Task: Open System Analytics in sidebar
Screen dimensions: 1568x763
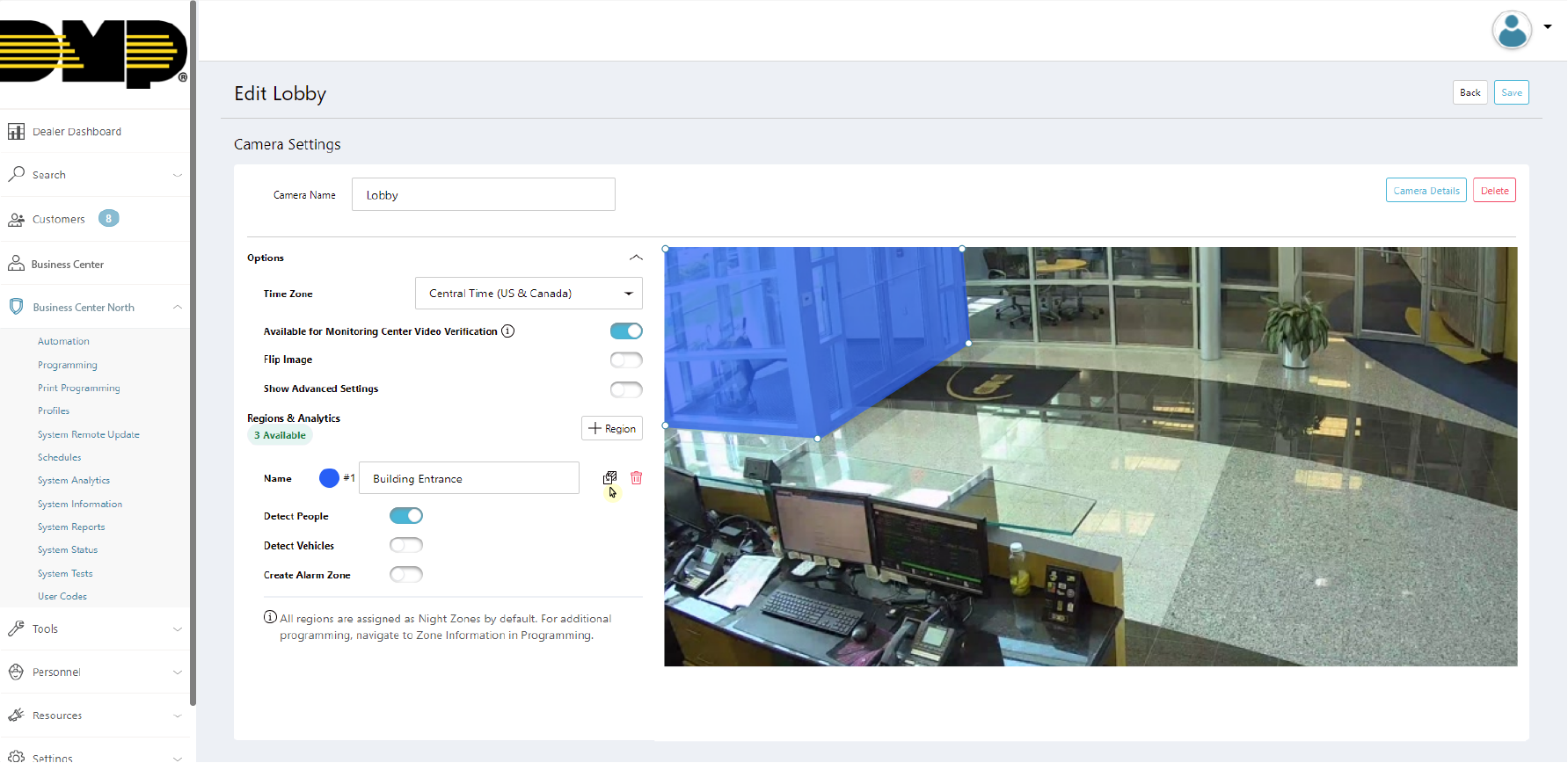Action: [x=74, y=481]
